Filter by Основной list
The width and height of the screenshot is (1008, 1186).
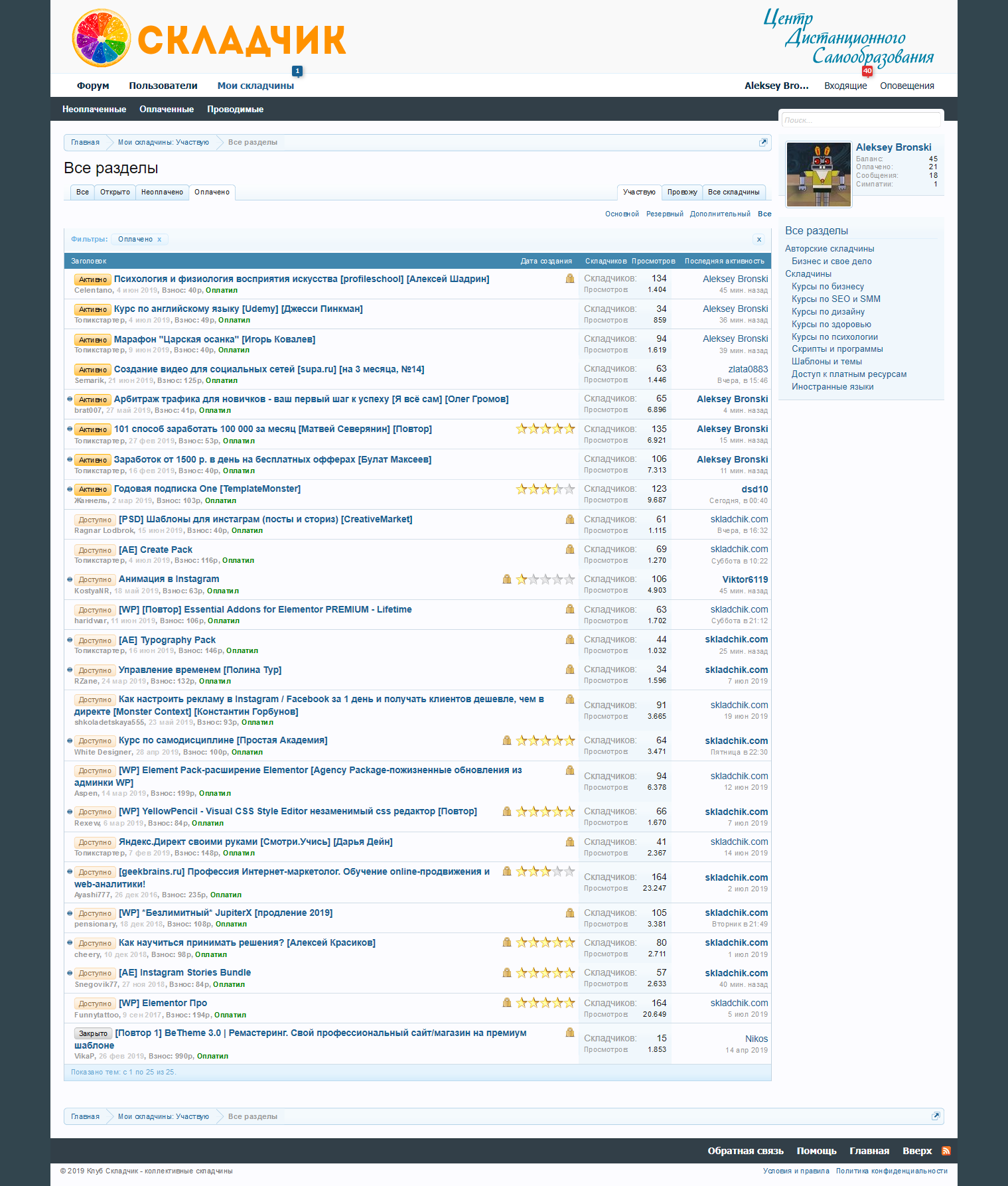point(622,214)
